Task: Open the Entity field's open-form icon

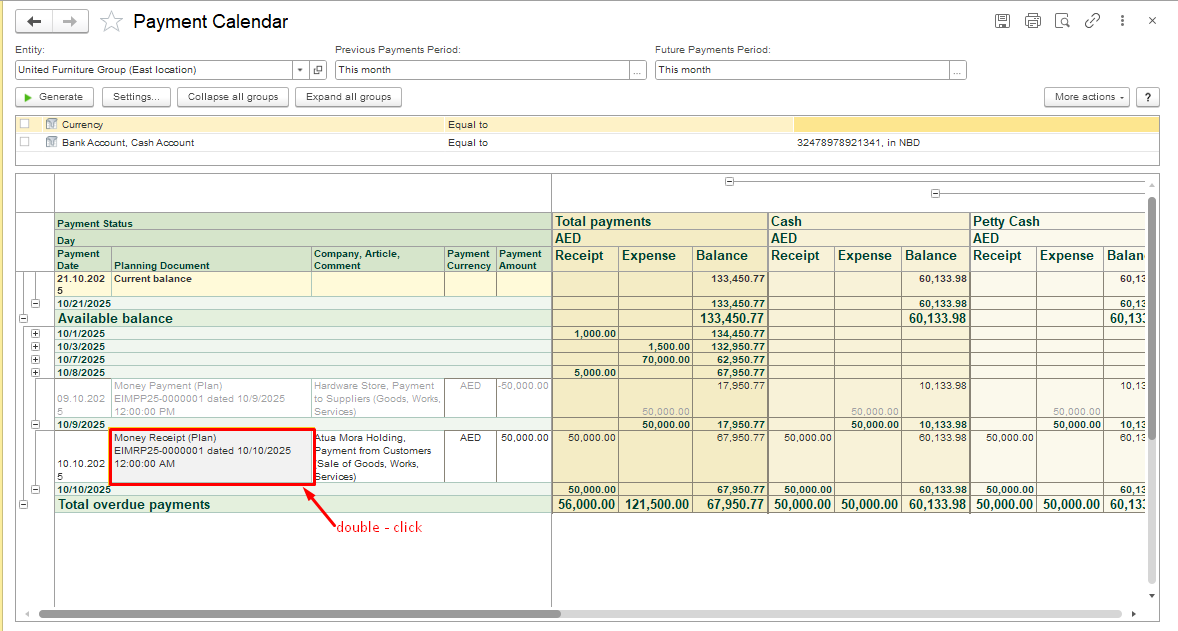Action: (x=318, y=70)
